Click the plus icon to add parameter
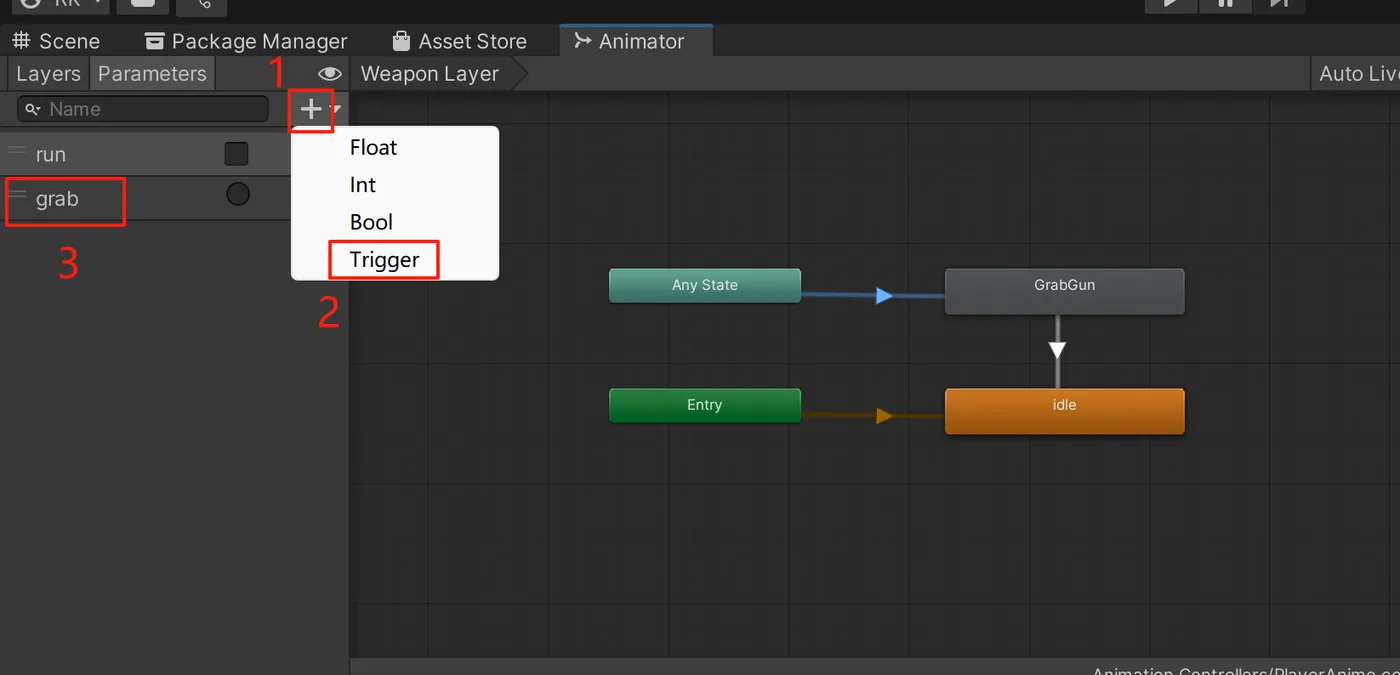Screen dimensions: 1400x675 [311, 109]
